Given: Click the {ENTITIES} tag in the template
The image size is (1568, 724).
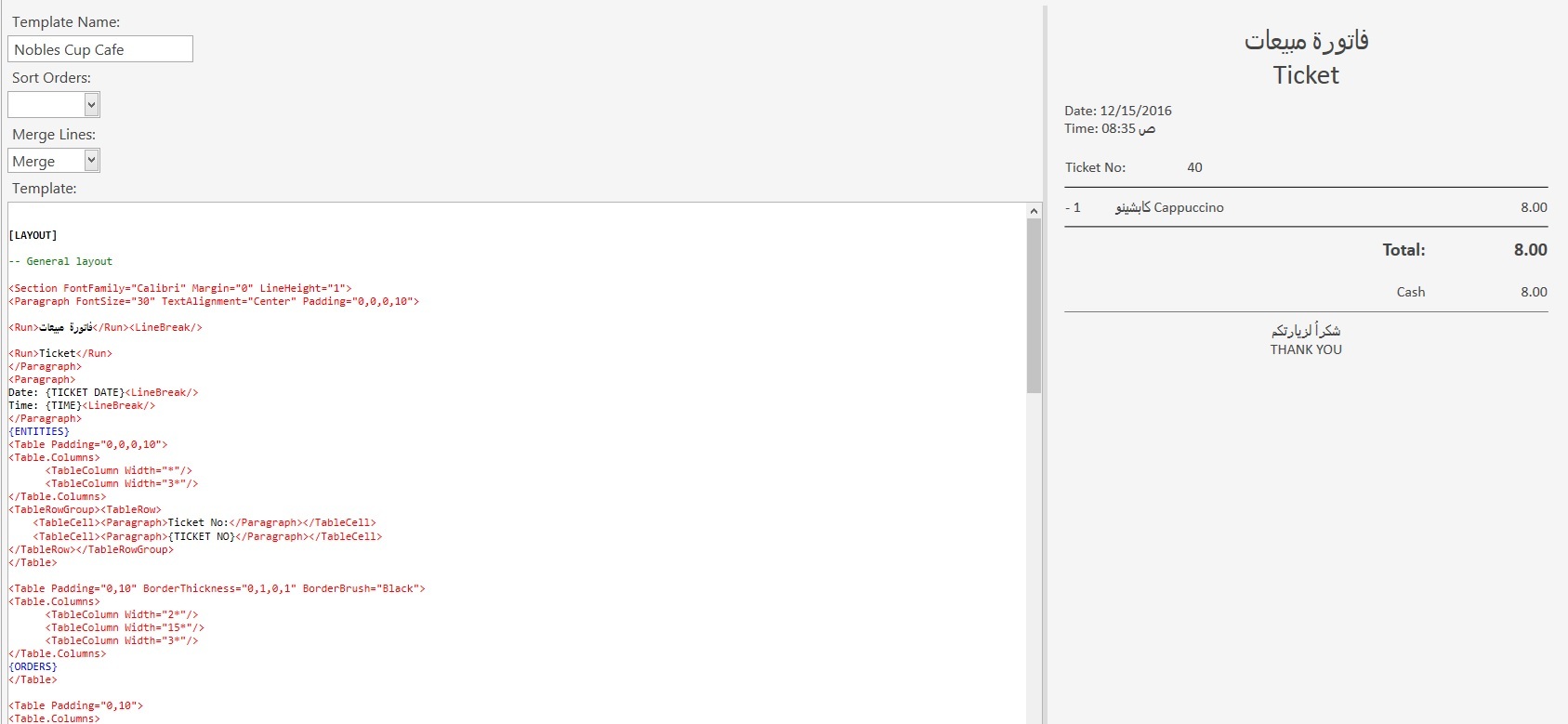Looking at the screenshot, I should coord(39,431).
